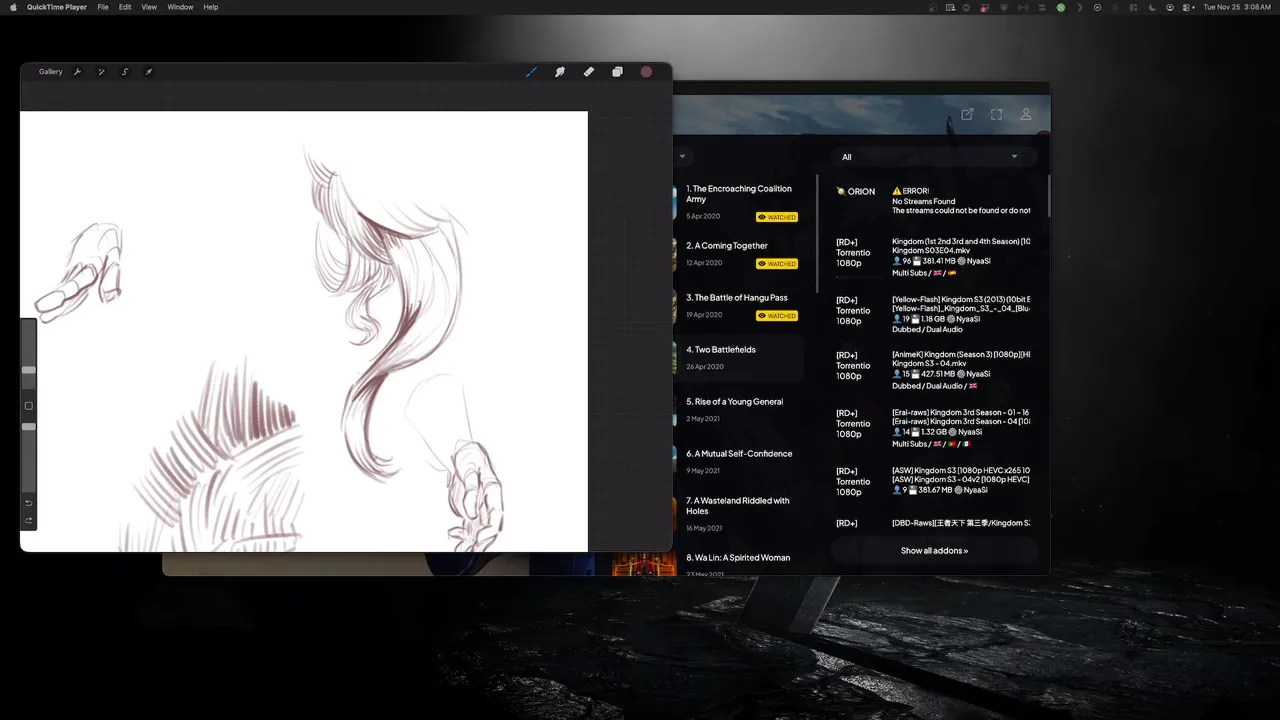Click the Focus moon icon in menu bar
Image resolution: width=1280 pixels, height=720 pixels.
(1153, 7)
